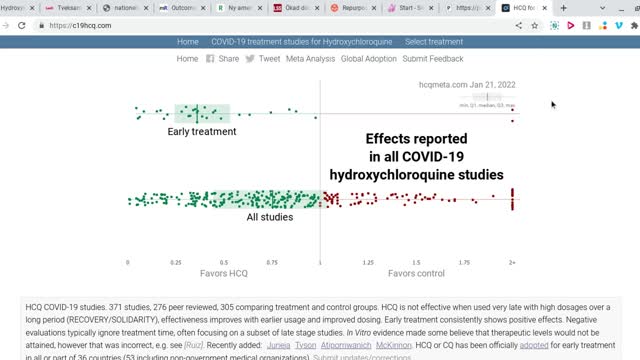Screen dimensions: 640x360
Task: Open the McKinnon study link
Action: [x=393, y=345]
